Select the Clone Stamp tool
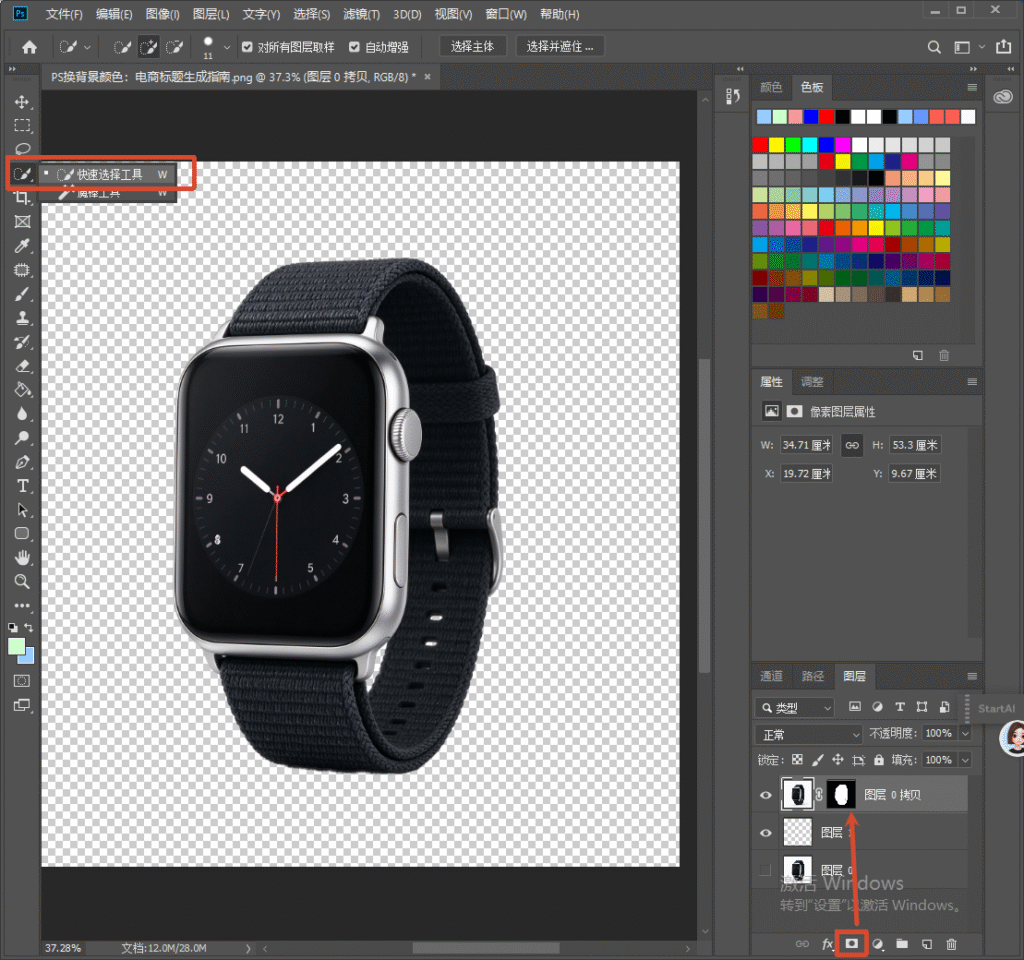This screenshot has height=960, width=1024. click(22, 318)
